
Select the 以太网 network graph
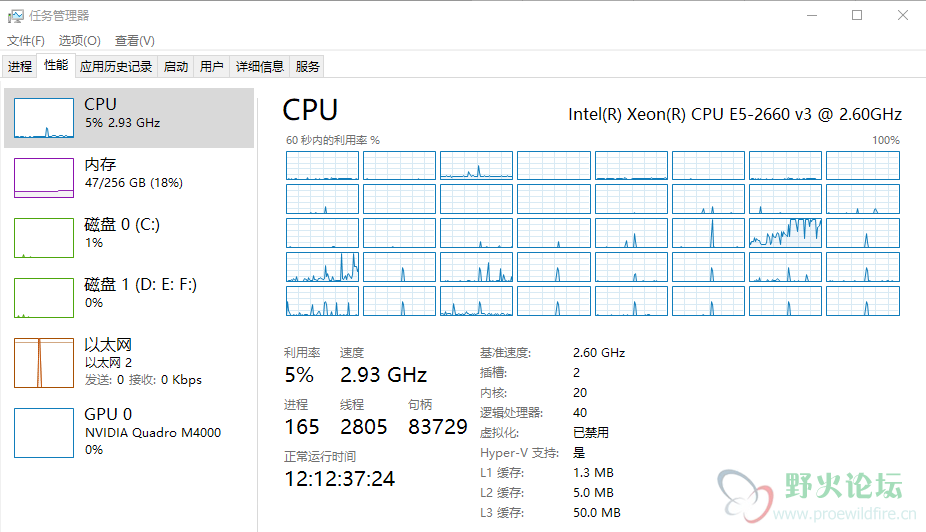pyautogui.click(x=44, y=363)
